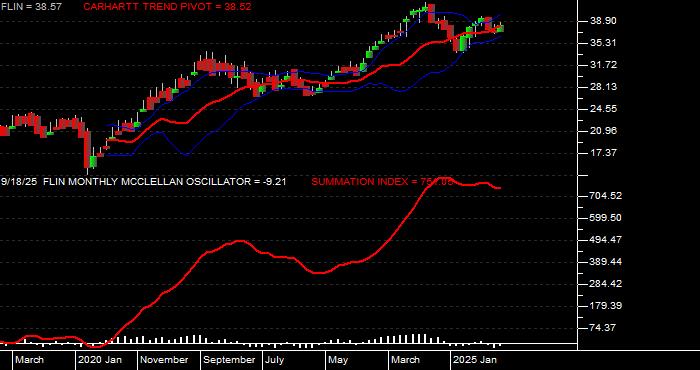The image size is (700, 370).
Task: Click the 38.90 price axis value
Action: point(604,21)
